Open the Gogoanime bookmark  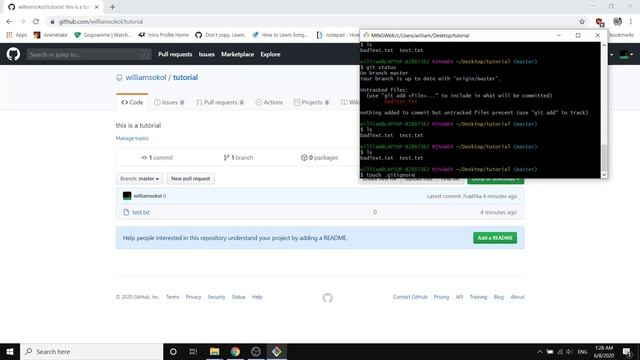[x=103, y=35]
